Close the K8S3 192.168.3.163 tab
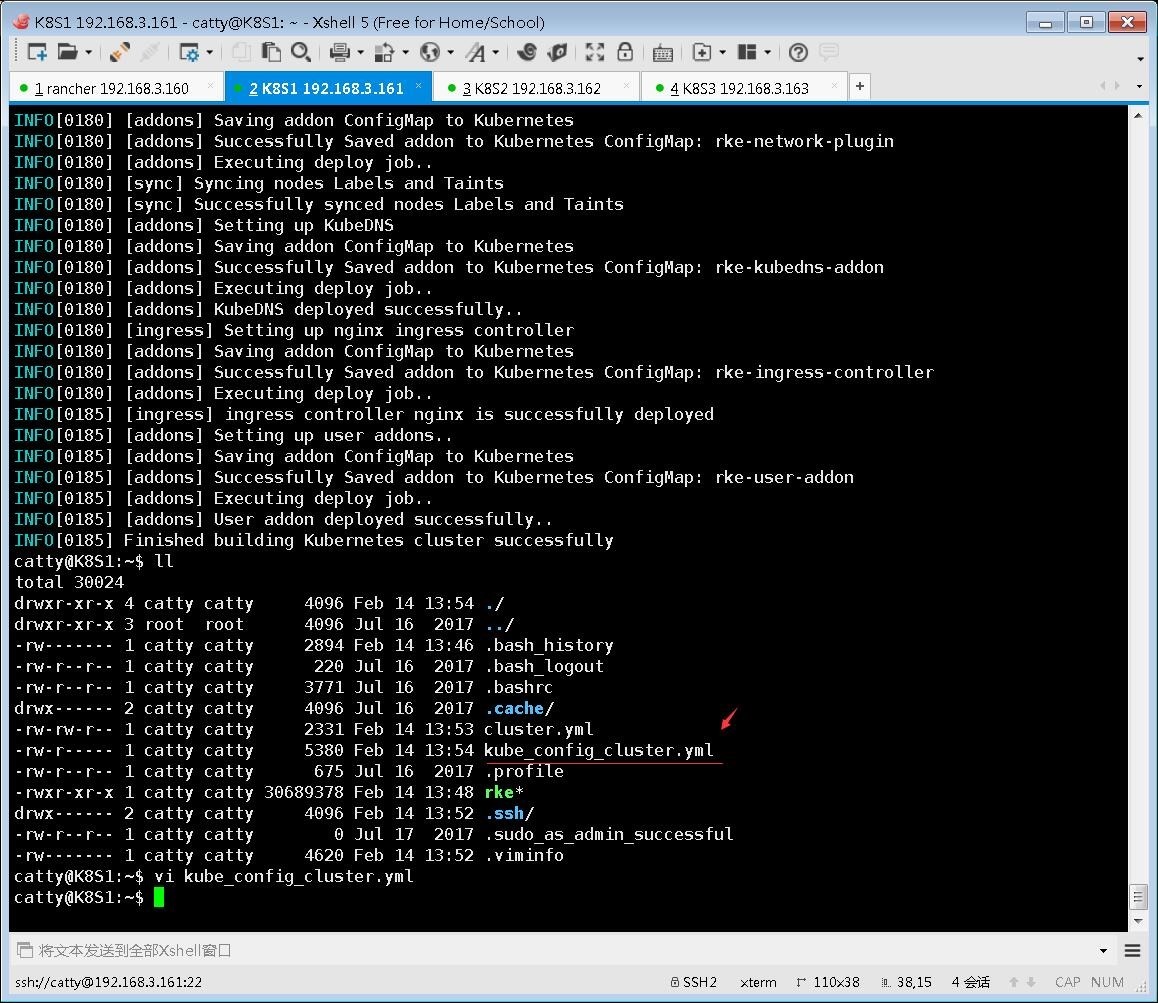Screen dimensions: 1158x1003 coord(835,86)
